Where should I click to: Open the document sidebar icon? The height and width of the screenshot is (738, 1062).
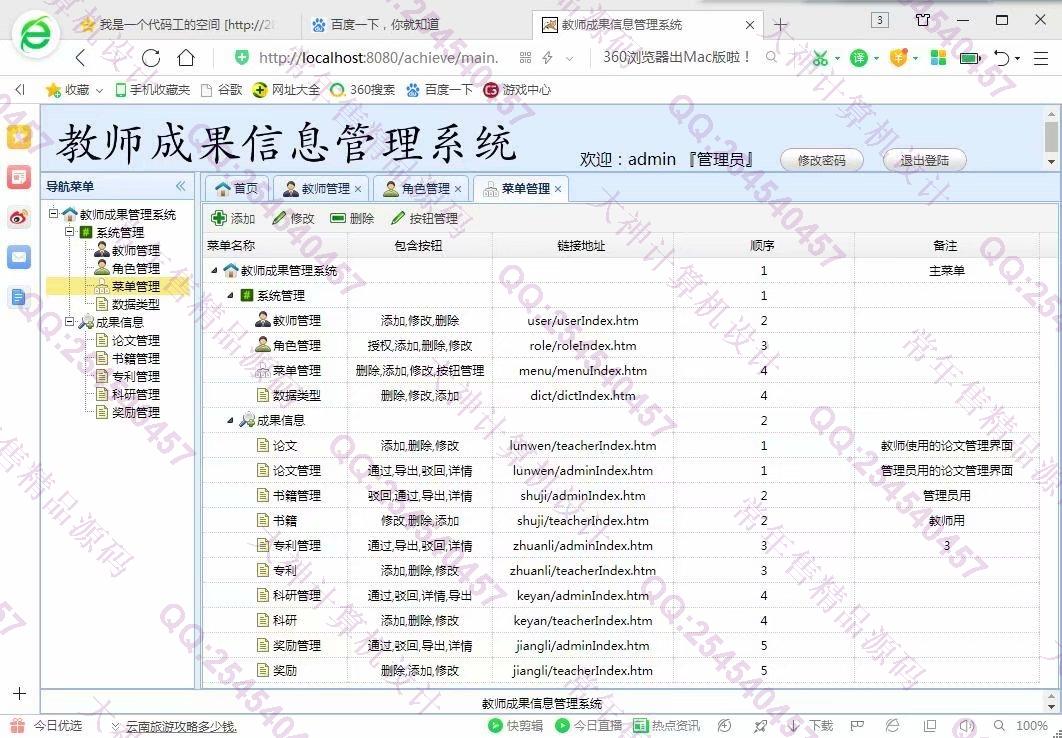point(19,297)
